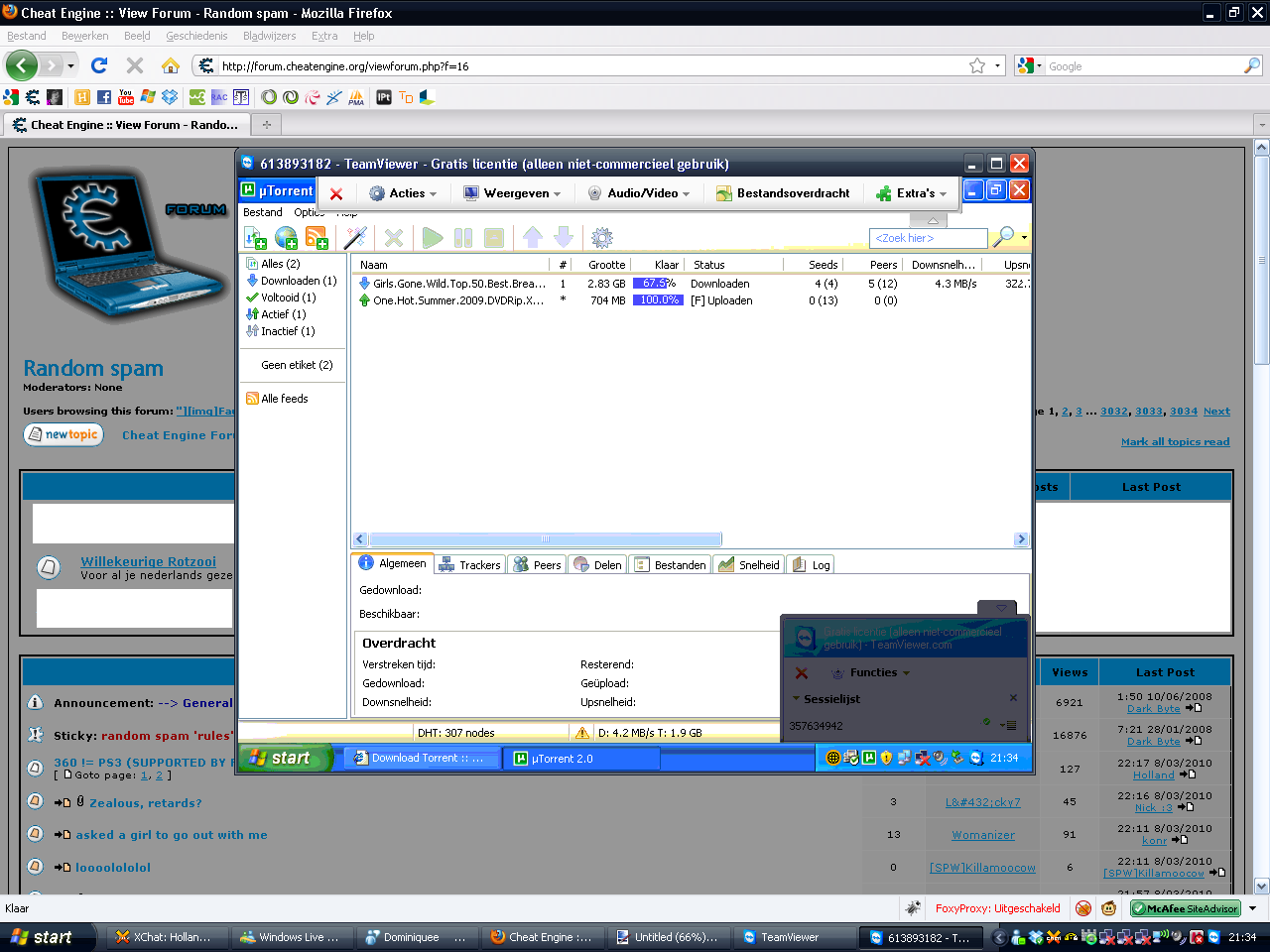Click the <Zoek hier> search field
Image resolution: width=1270 pixels, height=952 pixels.
[x=928, y=238]
